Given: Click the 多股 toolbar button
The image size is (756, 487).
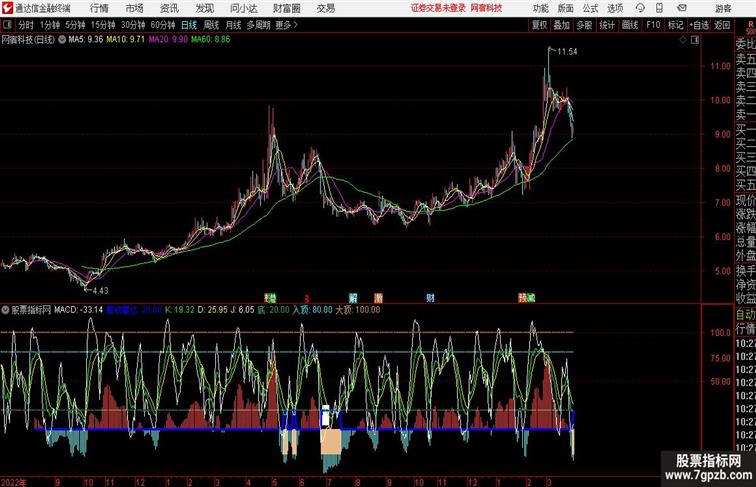Looking at the screenshot, I should [584, 25].
